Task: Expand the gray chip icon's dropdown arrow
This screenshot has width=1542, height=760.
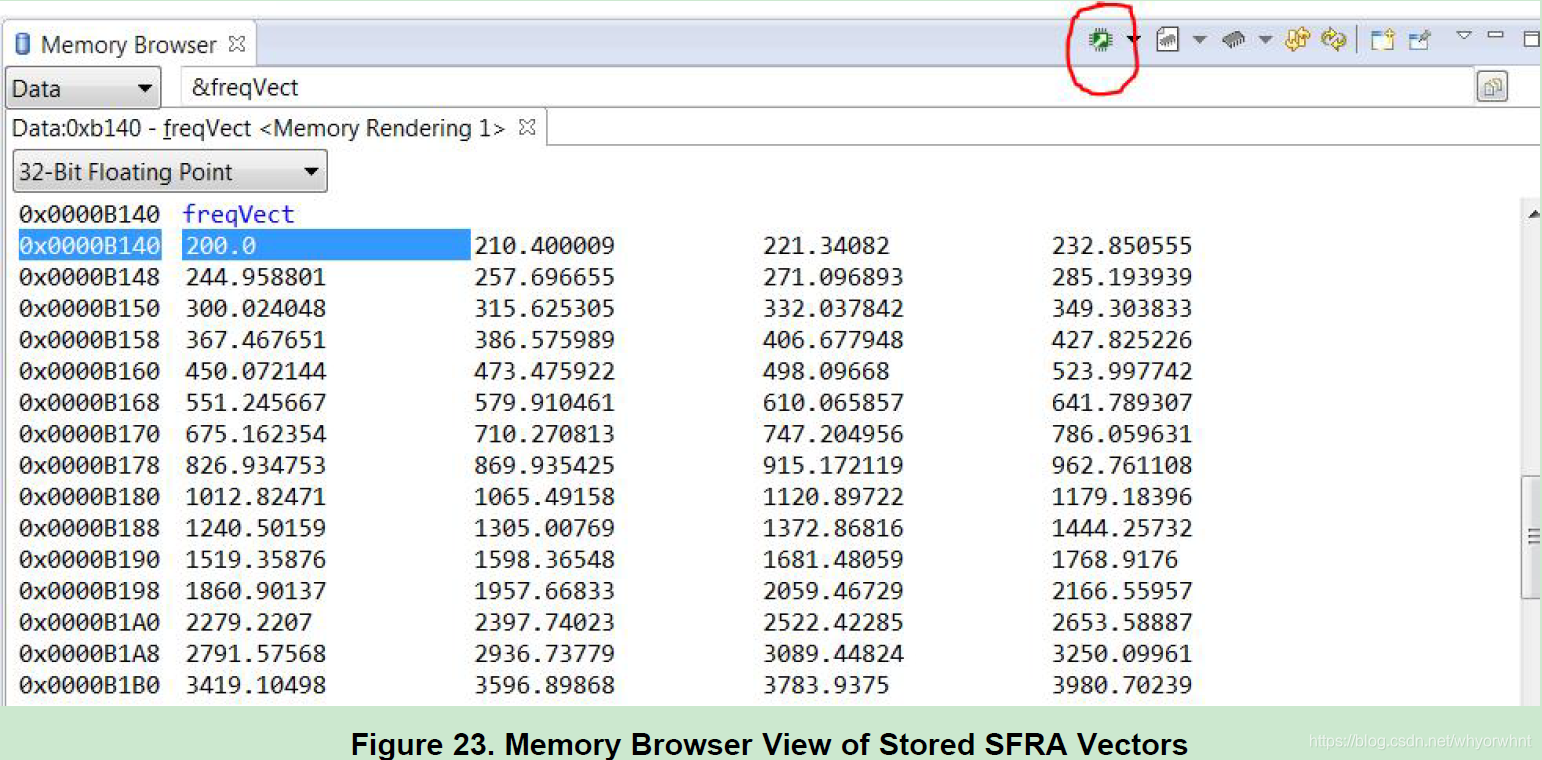Action: click(1265, 40)
